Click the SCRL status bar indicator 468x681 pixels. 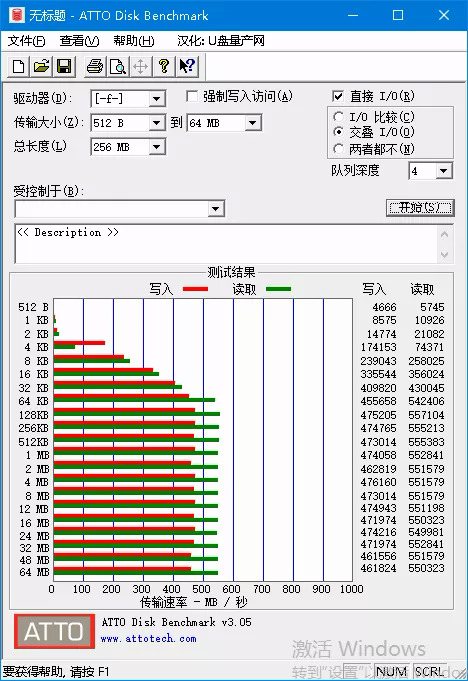coord(430,671)
